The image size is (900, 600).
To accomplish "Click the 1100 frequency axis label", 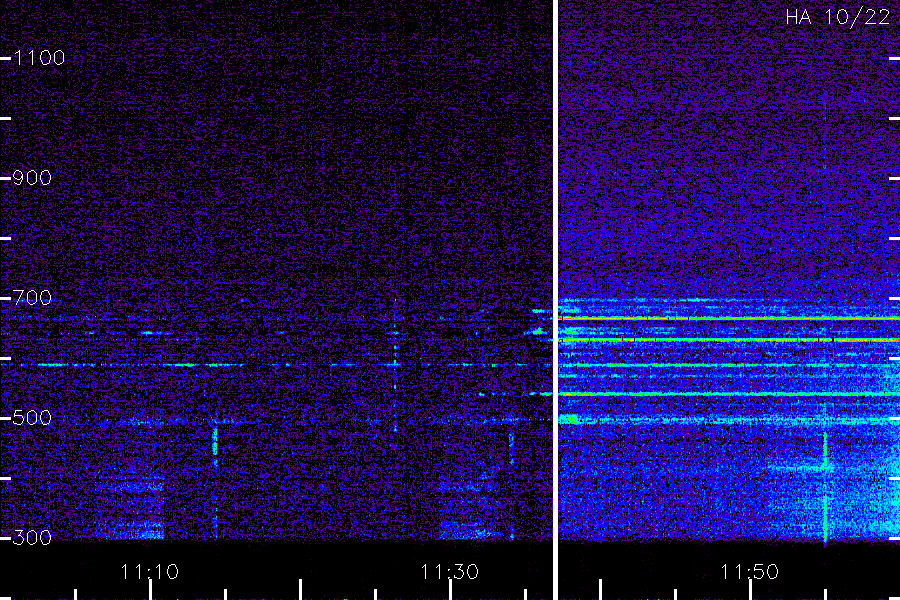I will pyautogui.click(x=39, y=58).
